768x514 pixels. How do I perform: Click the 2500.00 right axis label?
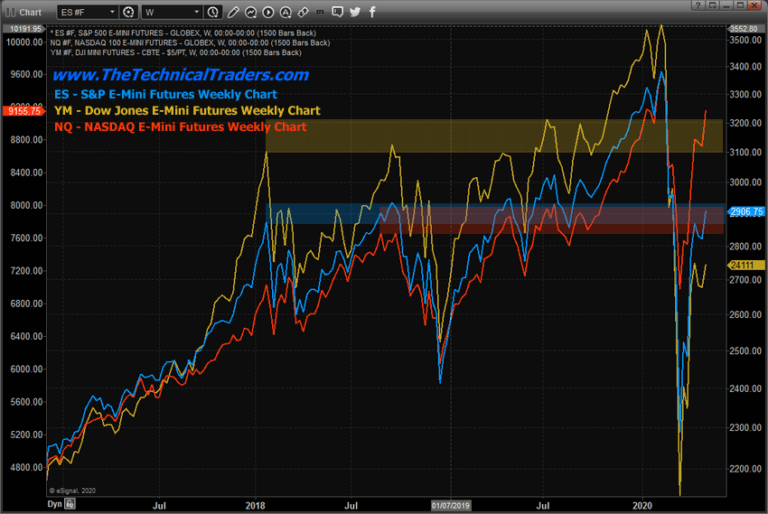745,351
